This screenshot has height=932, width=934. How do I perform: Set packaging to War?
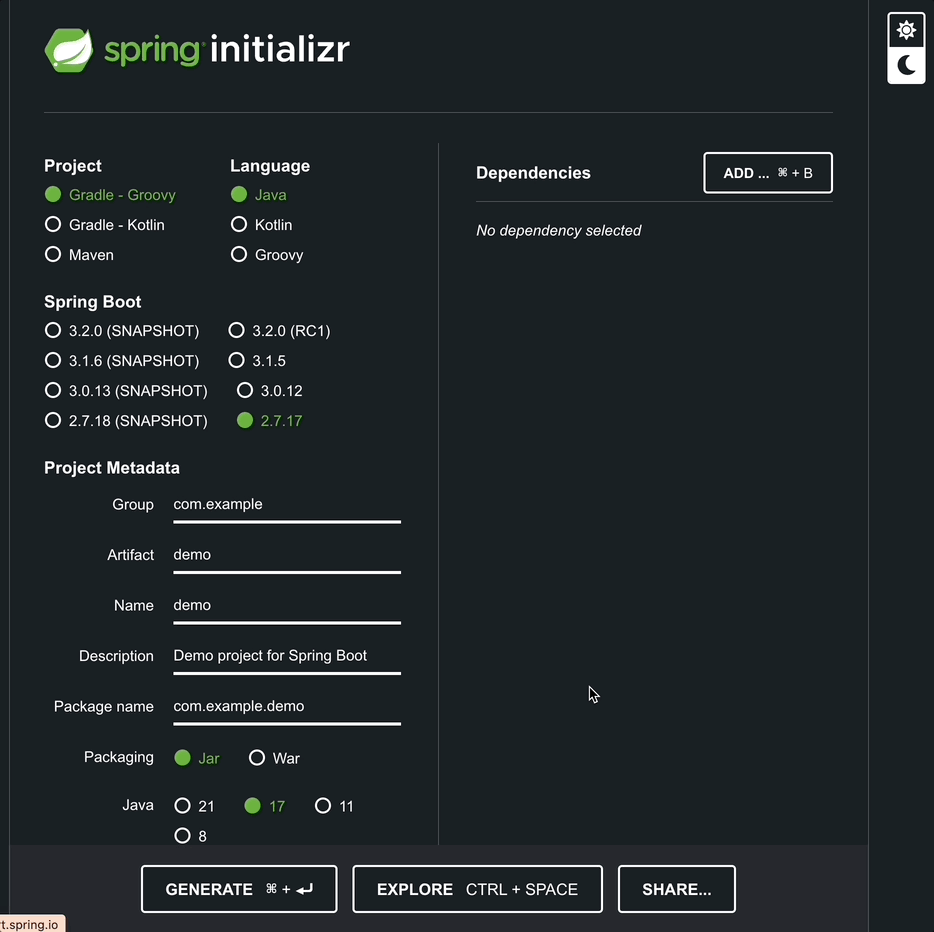(x=274, y=758)
